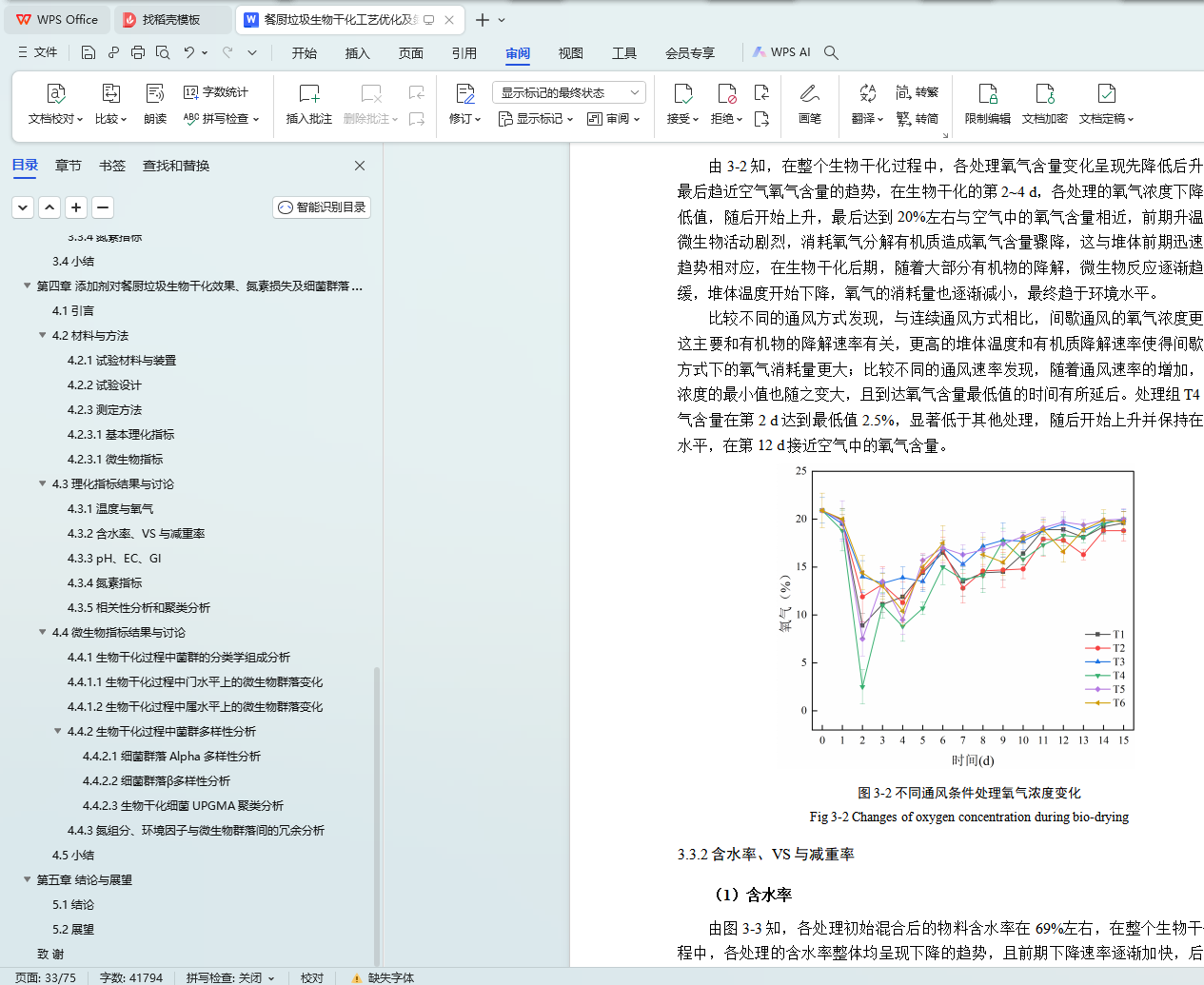The width and height of the screenshot is (1204, 985).
Task: Click the undo arrow icon
Action: (x=189, y=52)
